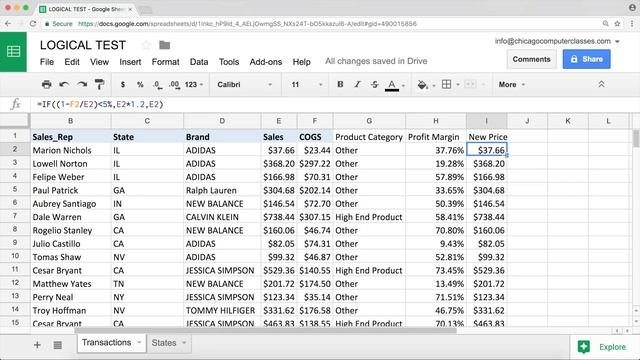Select column header G

369,121
